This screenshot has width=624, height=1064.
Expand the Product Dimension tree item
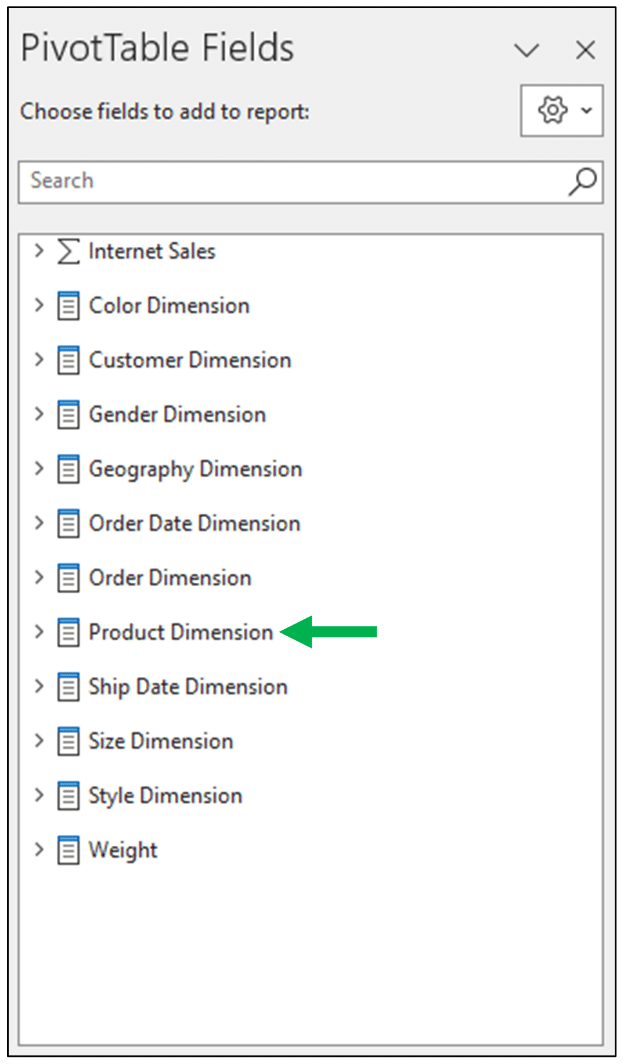(38, 632)
